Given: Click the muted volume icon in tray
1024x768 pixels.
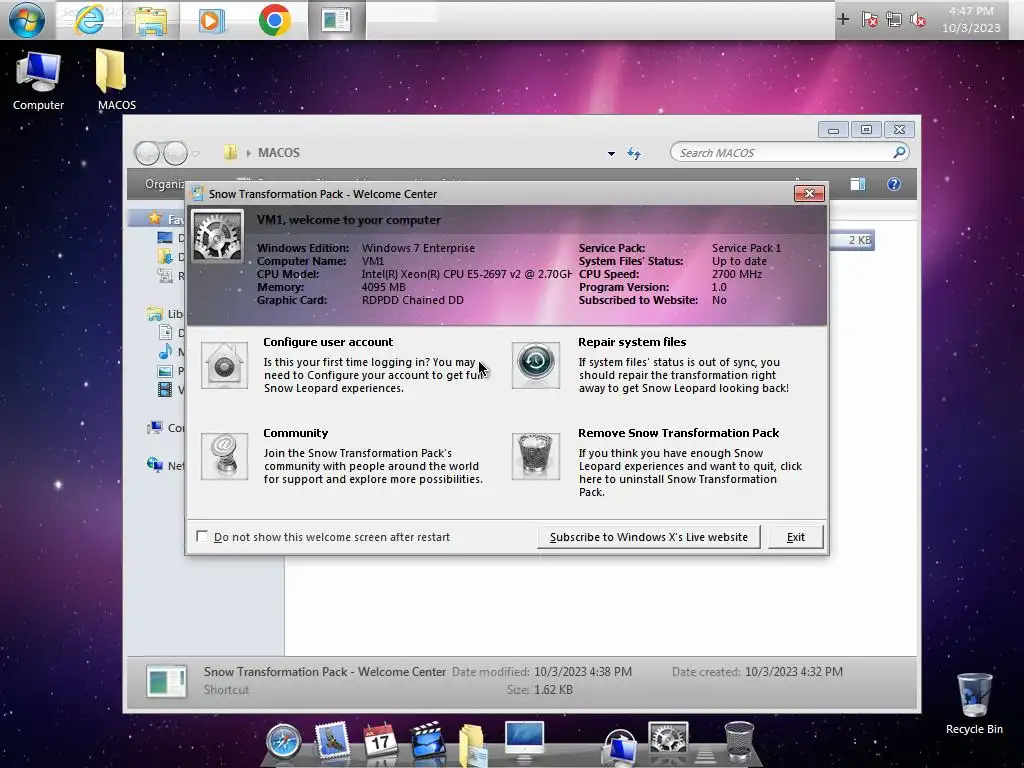Looking at the screenshot, I should click(918, 20).
